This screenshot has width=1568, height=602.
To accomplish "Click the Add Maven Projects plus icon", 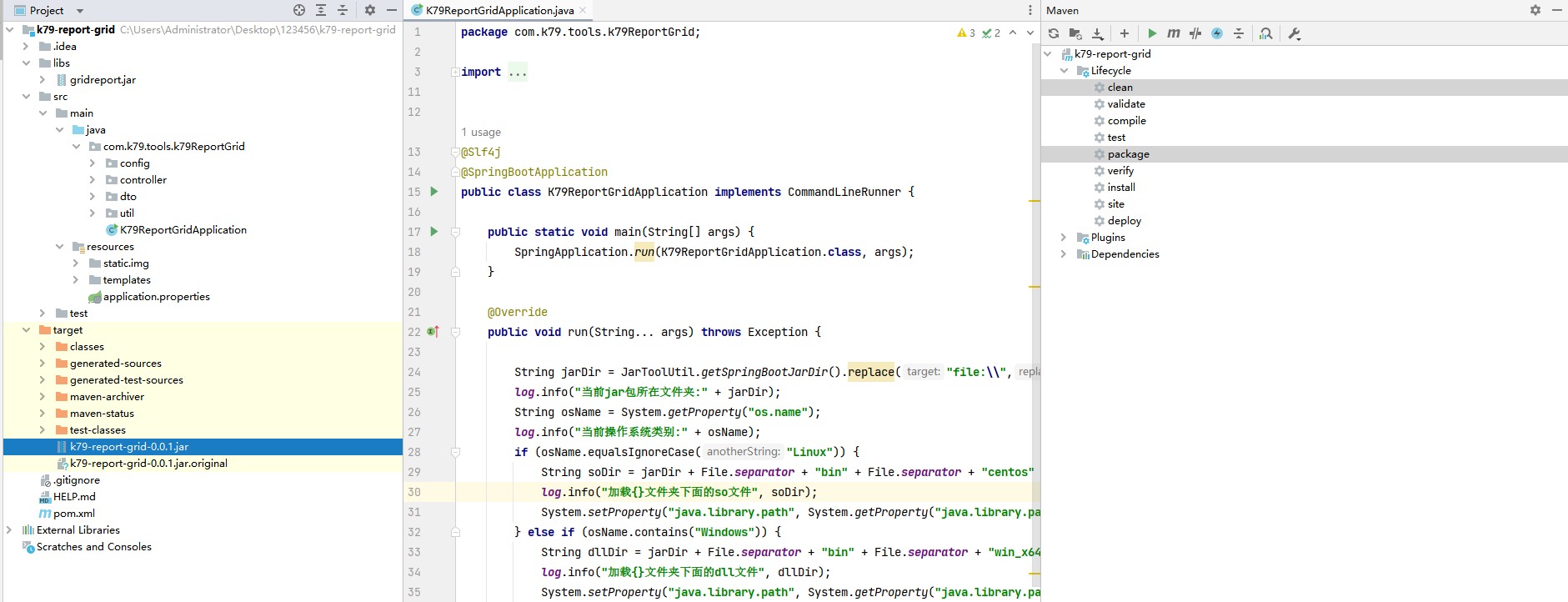I will point(1125,33).
